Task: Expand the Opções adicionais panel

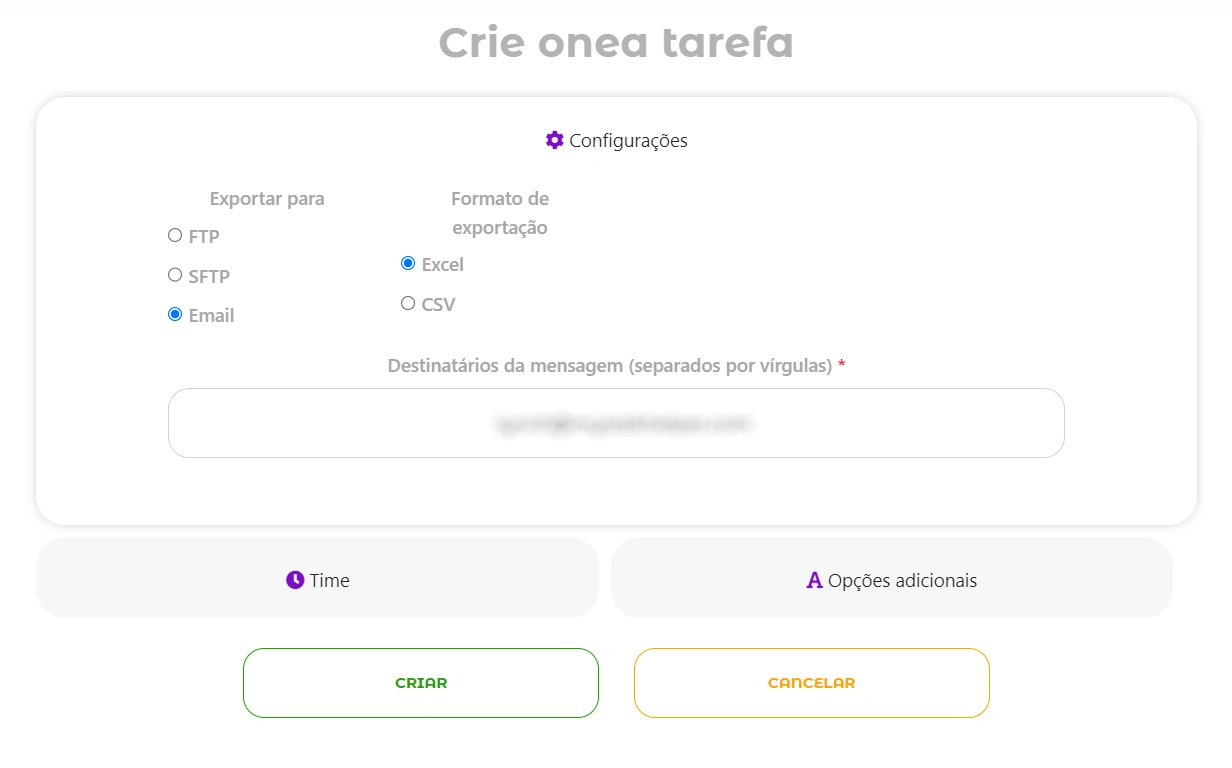Action: pos(892,578)
